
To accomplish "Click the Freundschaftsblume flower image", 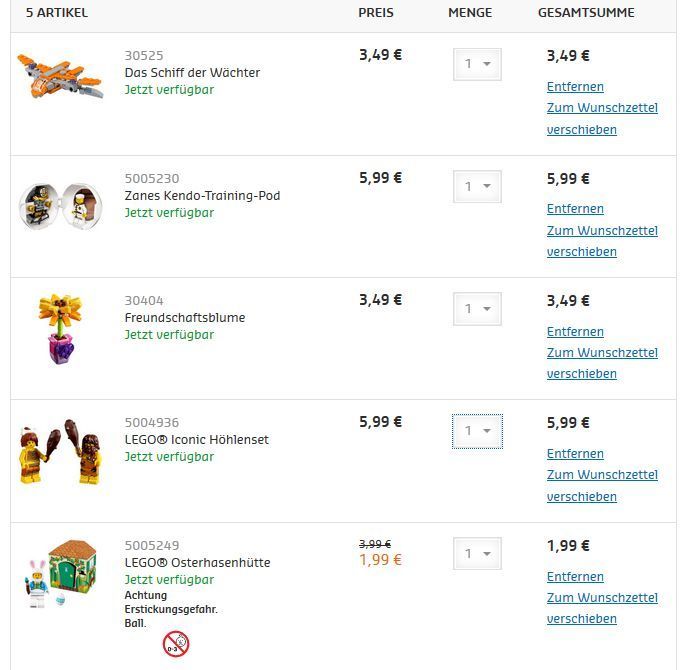I will 60,328.
